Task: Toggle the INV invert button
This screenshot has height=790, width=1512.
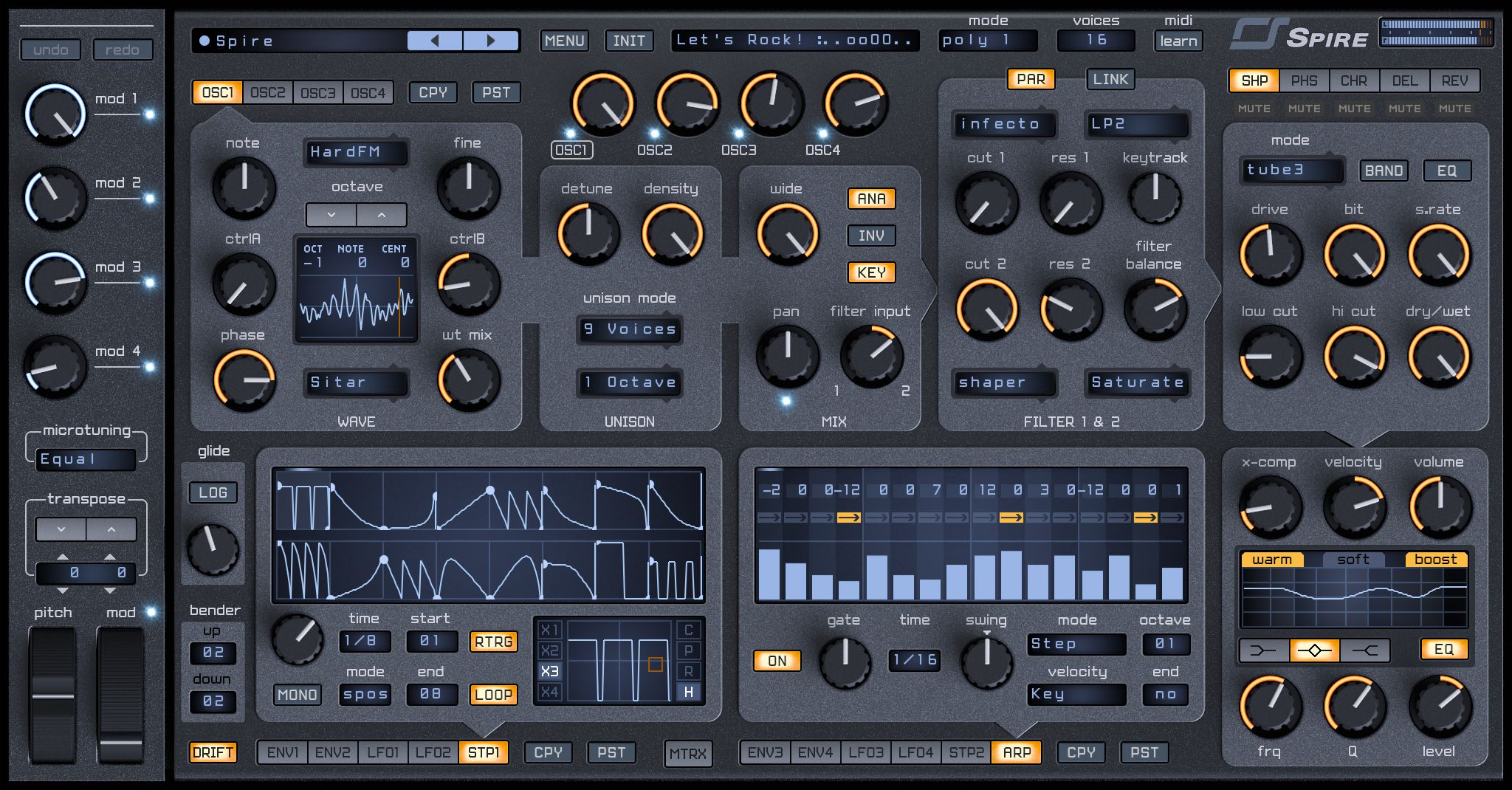Action: 871,236
